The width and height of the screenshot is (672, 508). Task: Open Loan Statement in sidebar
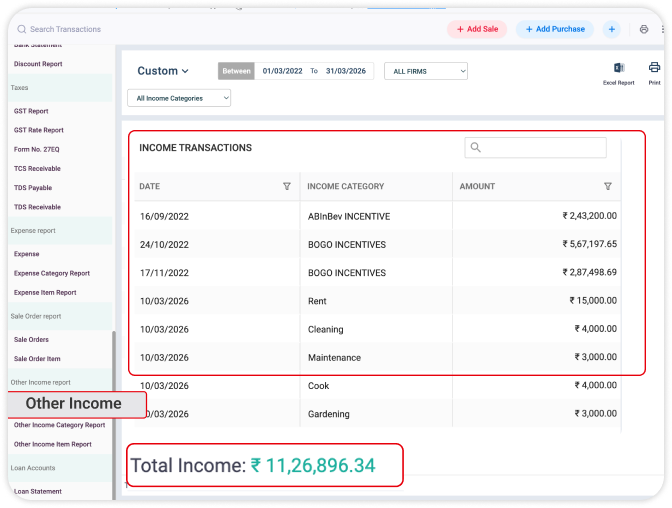click(x=38, y=491)
